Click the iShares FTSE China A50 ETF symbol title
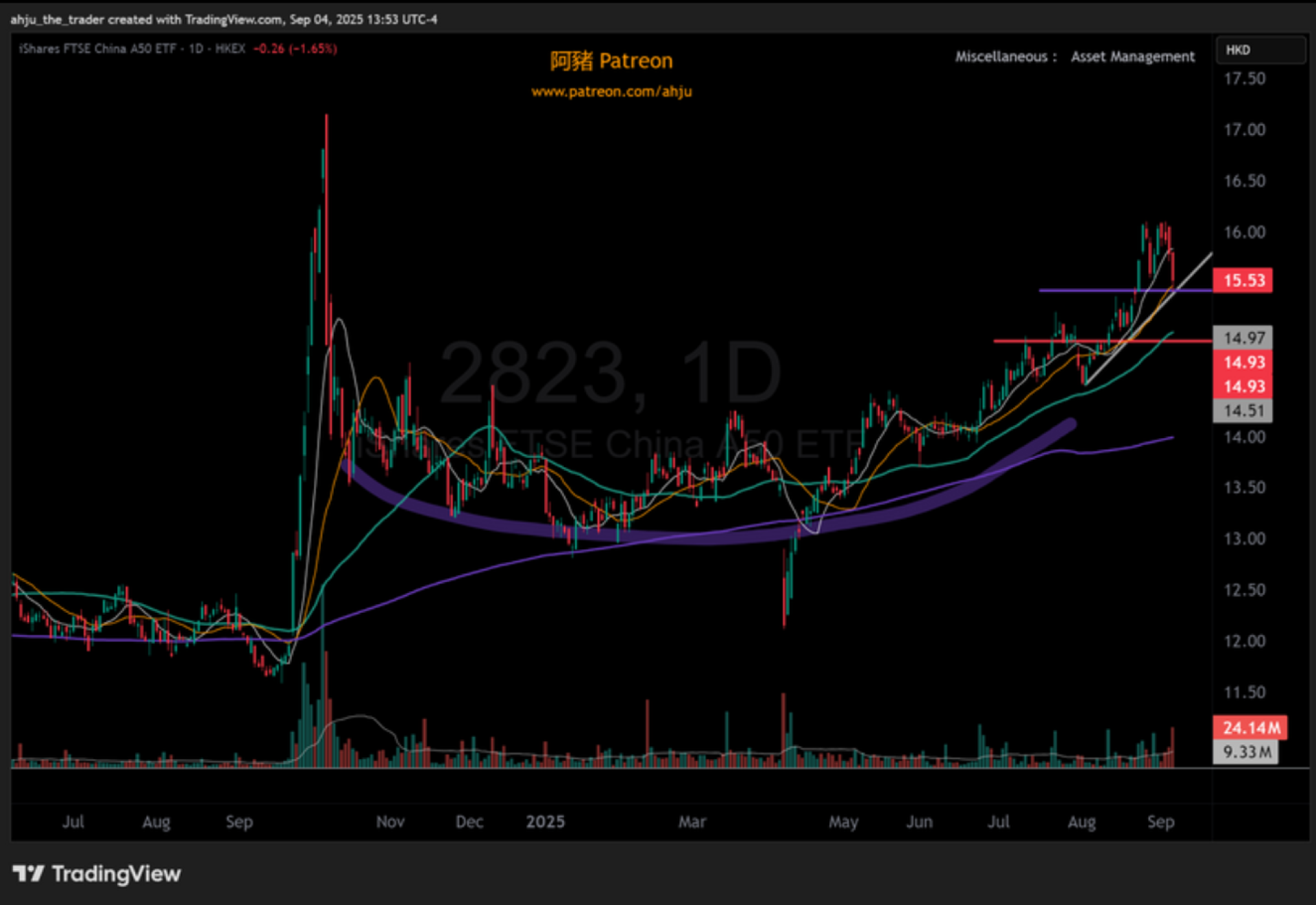 pos(99,49)
